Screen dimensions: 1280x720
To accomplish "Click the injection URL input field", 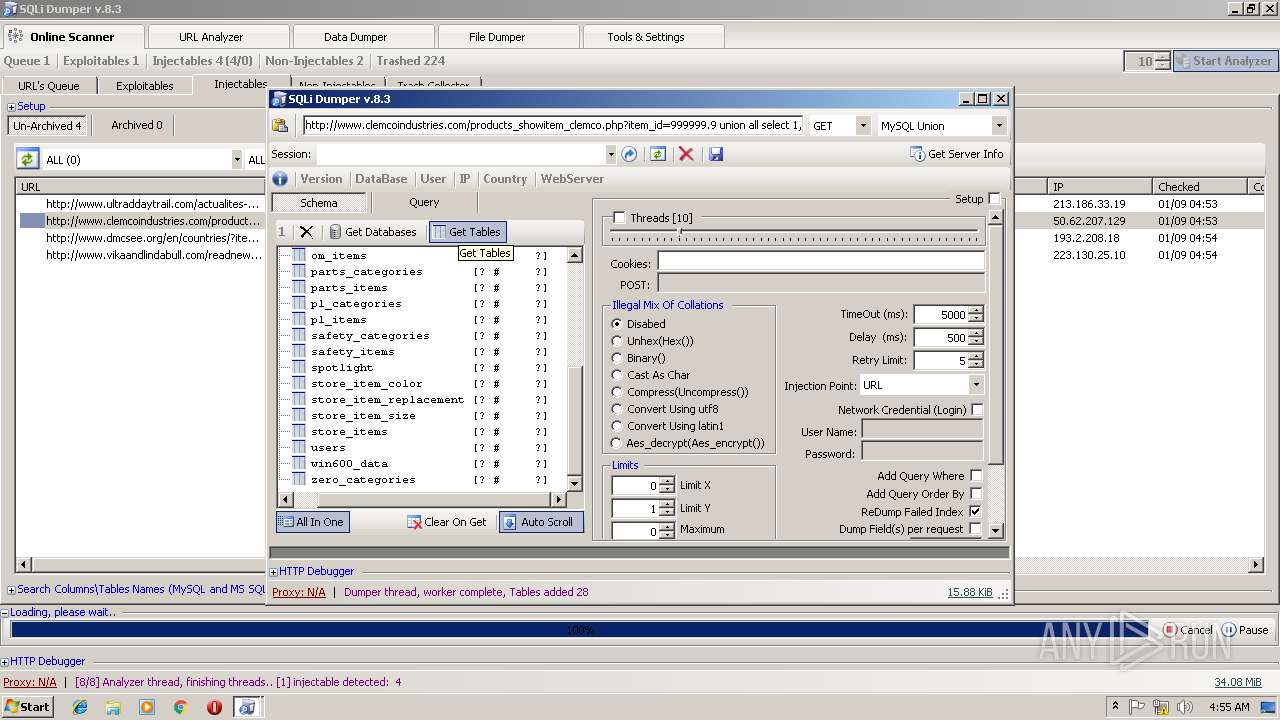I will tap(552, 126).
